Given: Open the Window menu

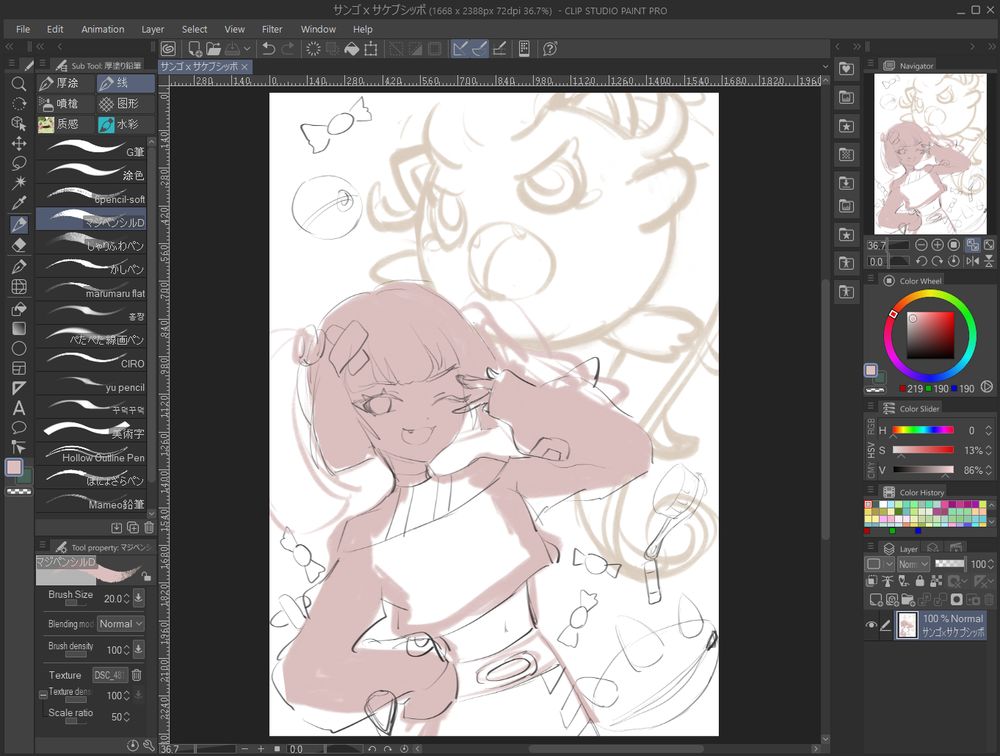Looking at the screenshot, I should point(318,29).
